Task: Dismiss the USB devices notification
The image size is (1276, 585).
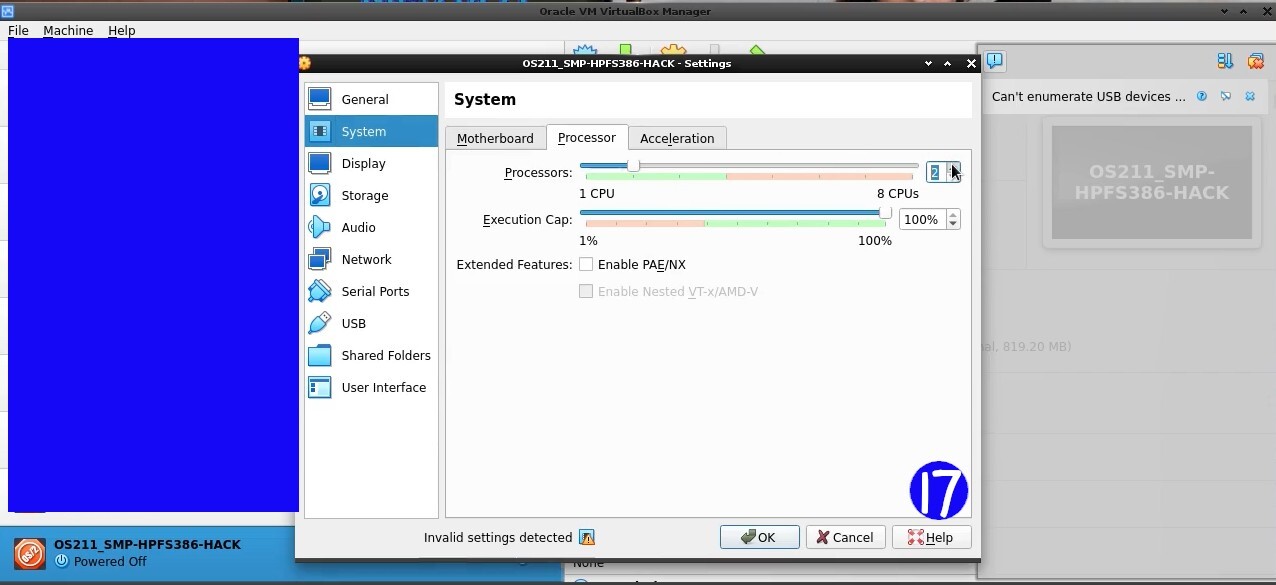Action: 1249,96
